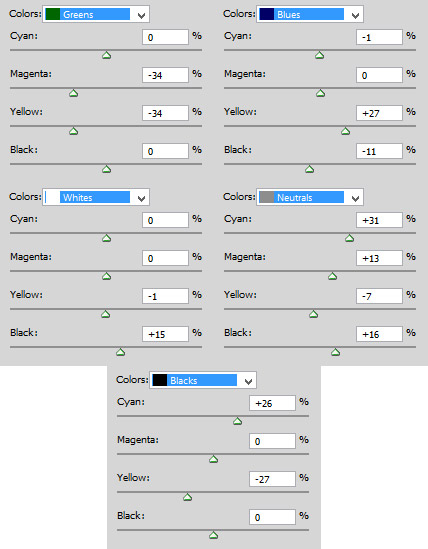Click the Whites Black value field showing +15
The height and width of the screenshot is (549, 428).
click(165, 334)
